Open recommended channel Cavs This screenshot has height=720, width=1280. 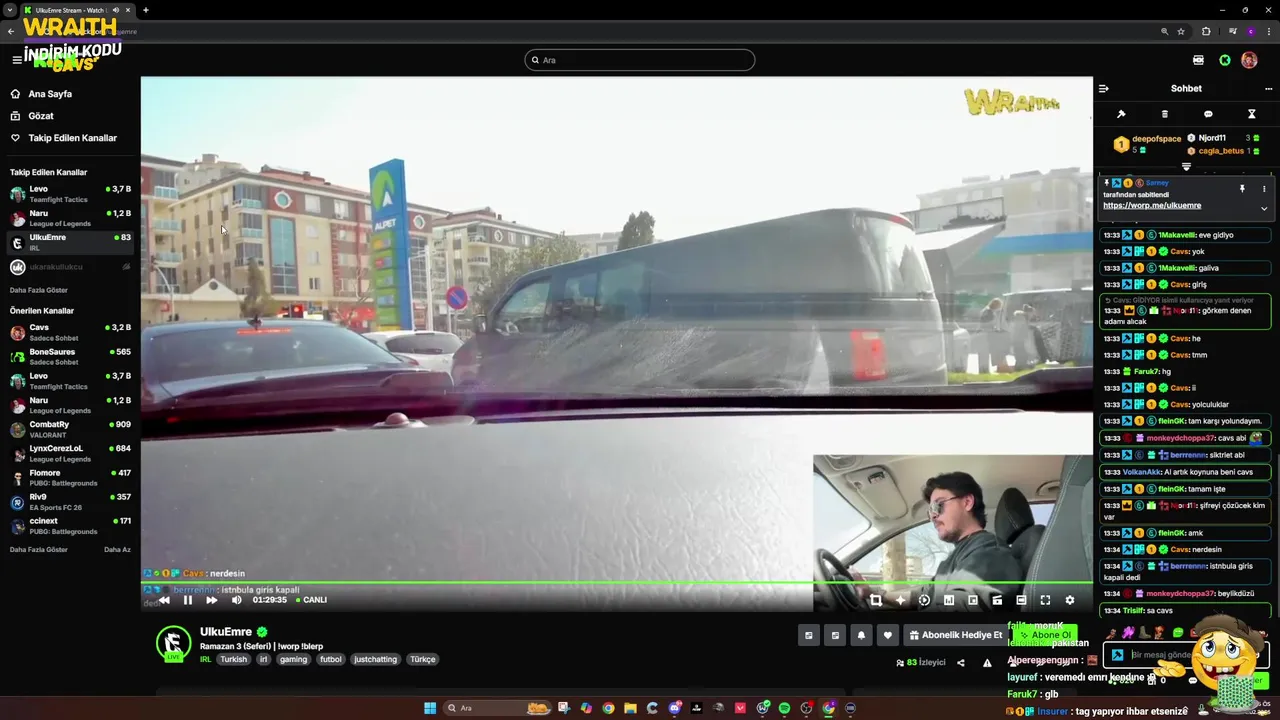(x=70, y=332)
